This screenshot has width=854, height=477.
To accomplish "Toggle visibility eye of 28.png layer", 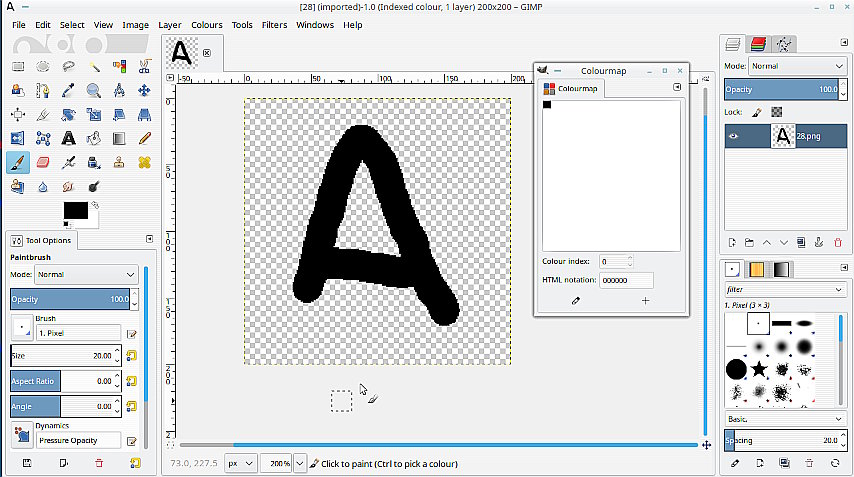I will (x=734, y=136).
